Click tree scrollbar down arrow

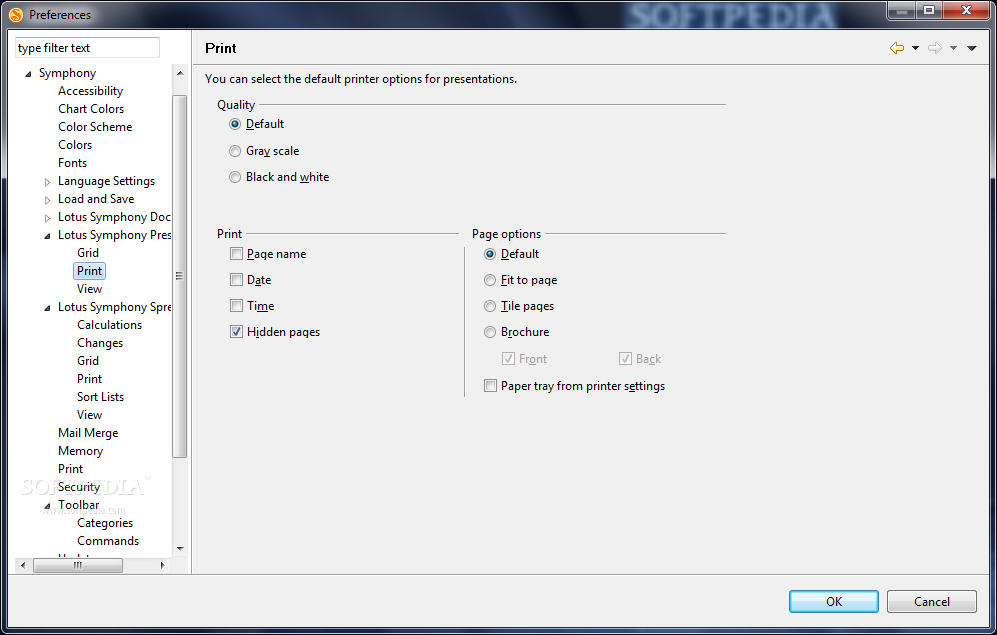click(180, 549)
